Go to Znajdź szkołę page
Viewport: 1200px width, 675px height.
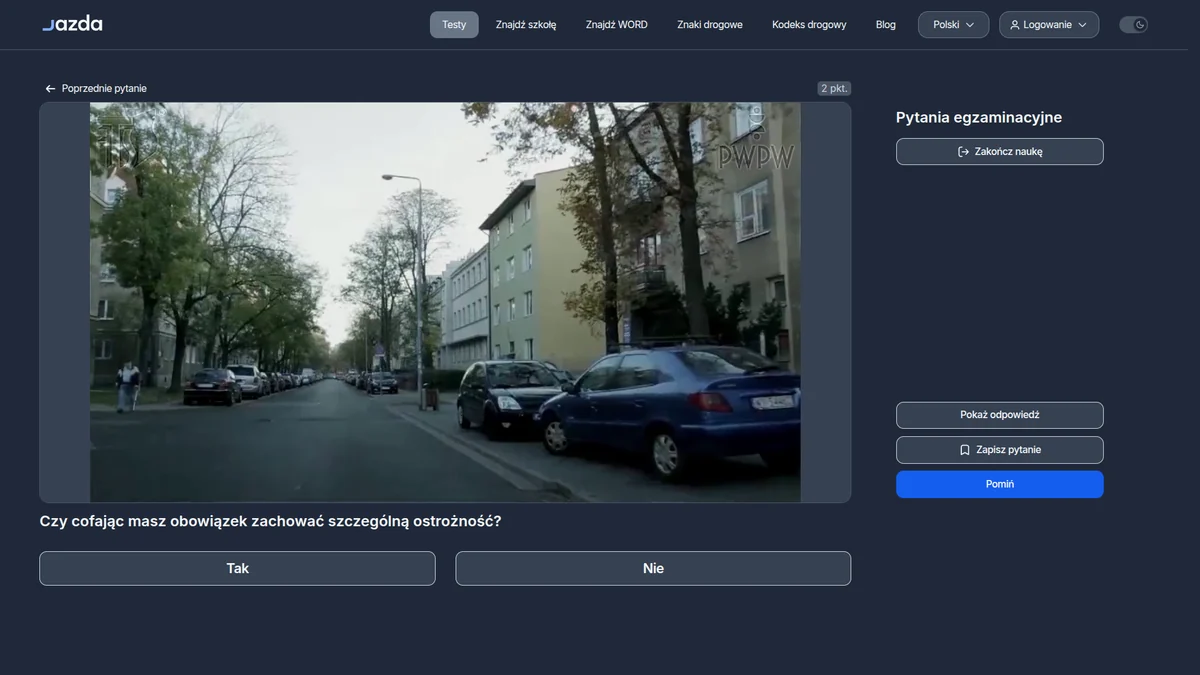[526, 25]
